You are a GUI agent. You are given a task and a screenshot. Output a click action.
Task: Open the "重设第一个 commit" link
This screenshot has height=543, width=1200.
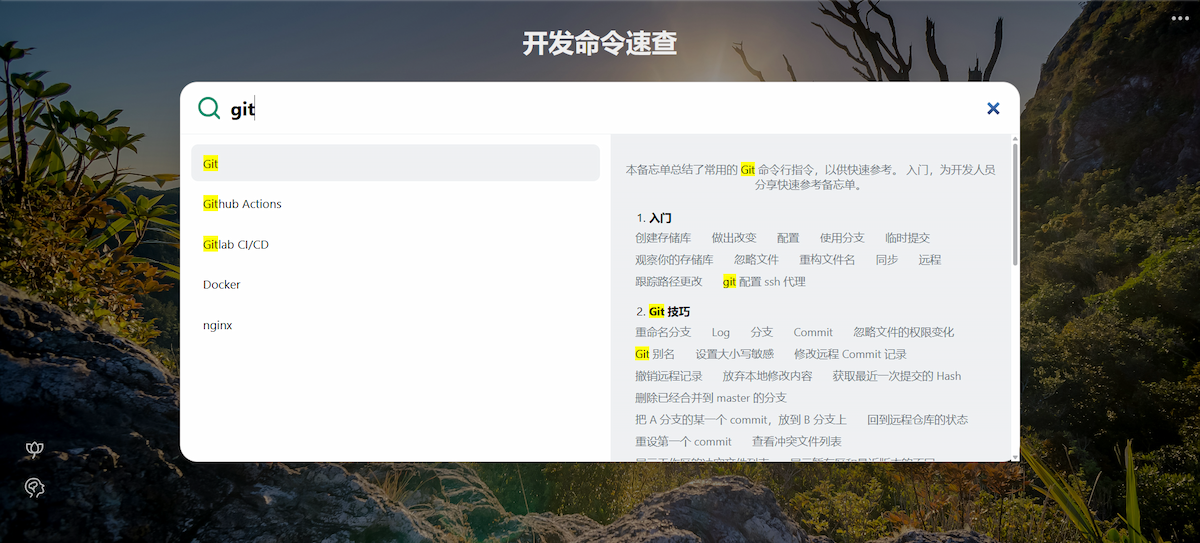(x=683, y=442)
